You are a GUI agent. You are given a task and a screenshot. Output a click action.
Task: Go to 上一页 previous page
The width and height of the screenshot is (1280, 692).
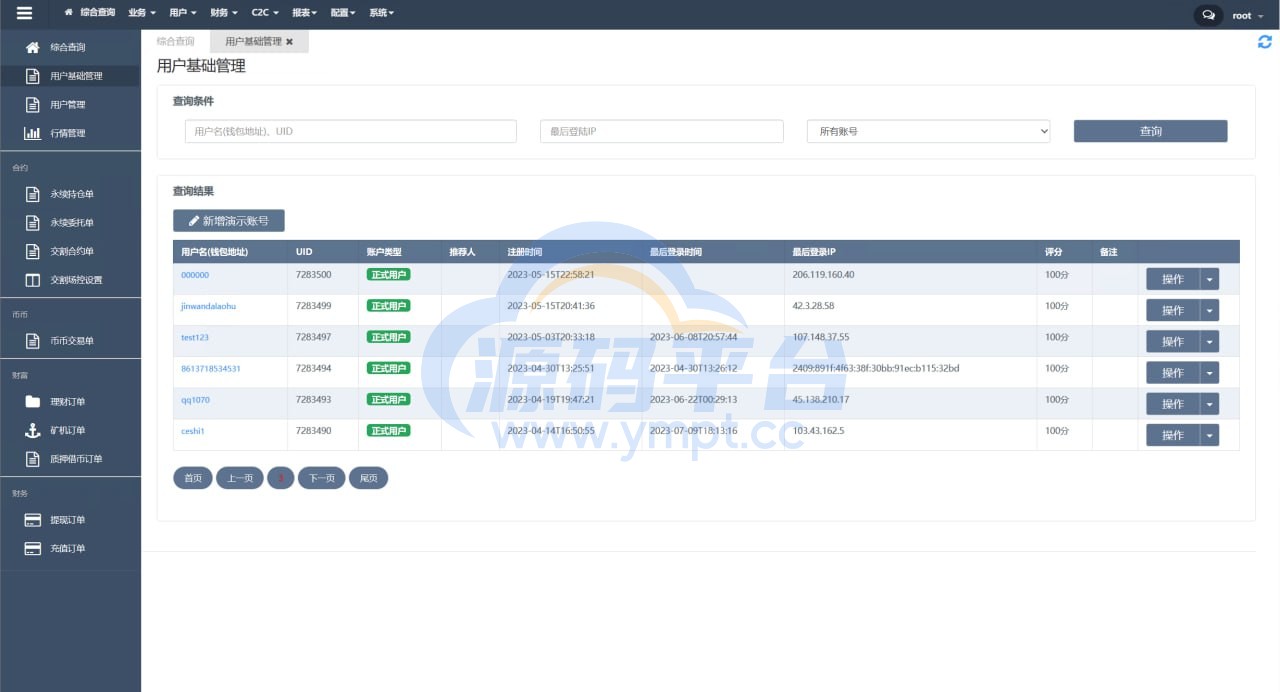coord(240,478)
